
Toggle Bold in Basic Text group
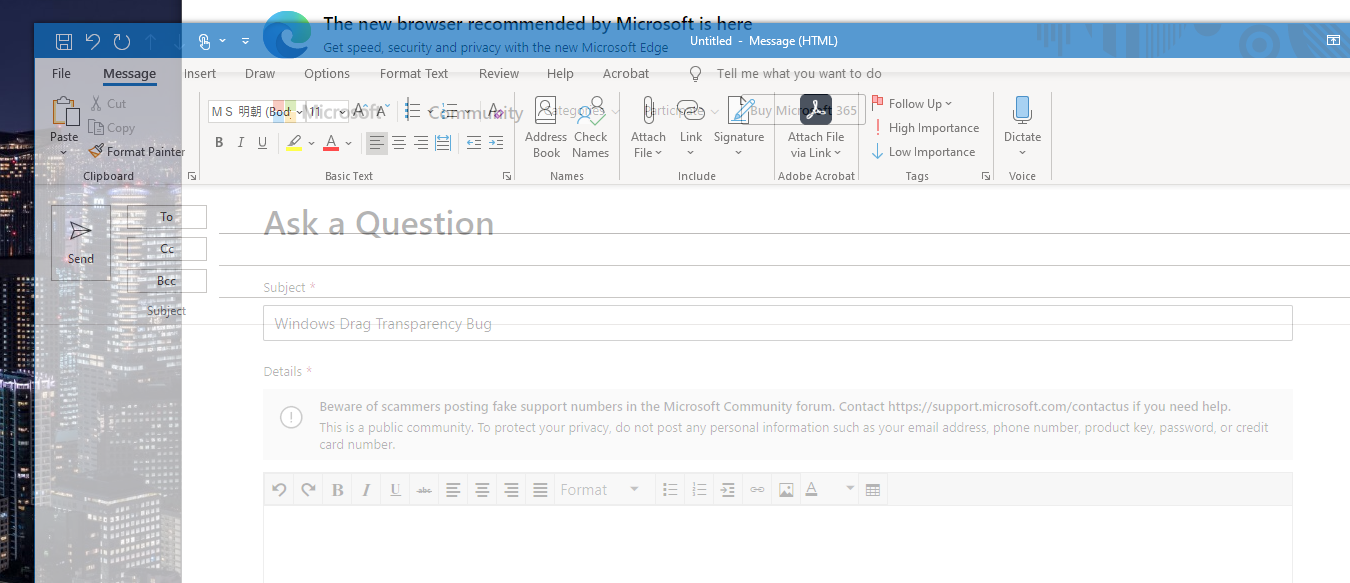[219, 143]
